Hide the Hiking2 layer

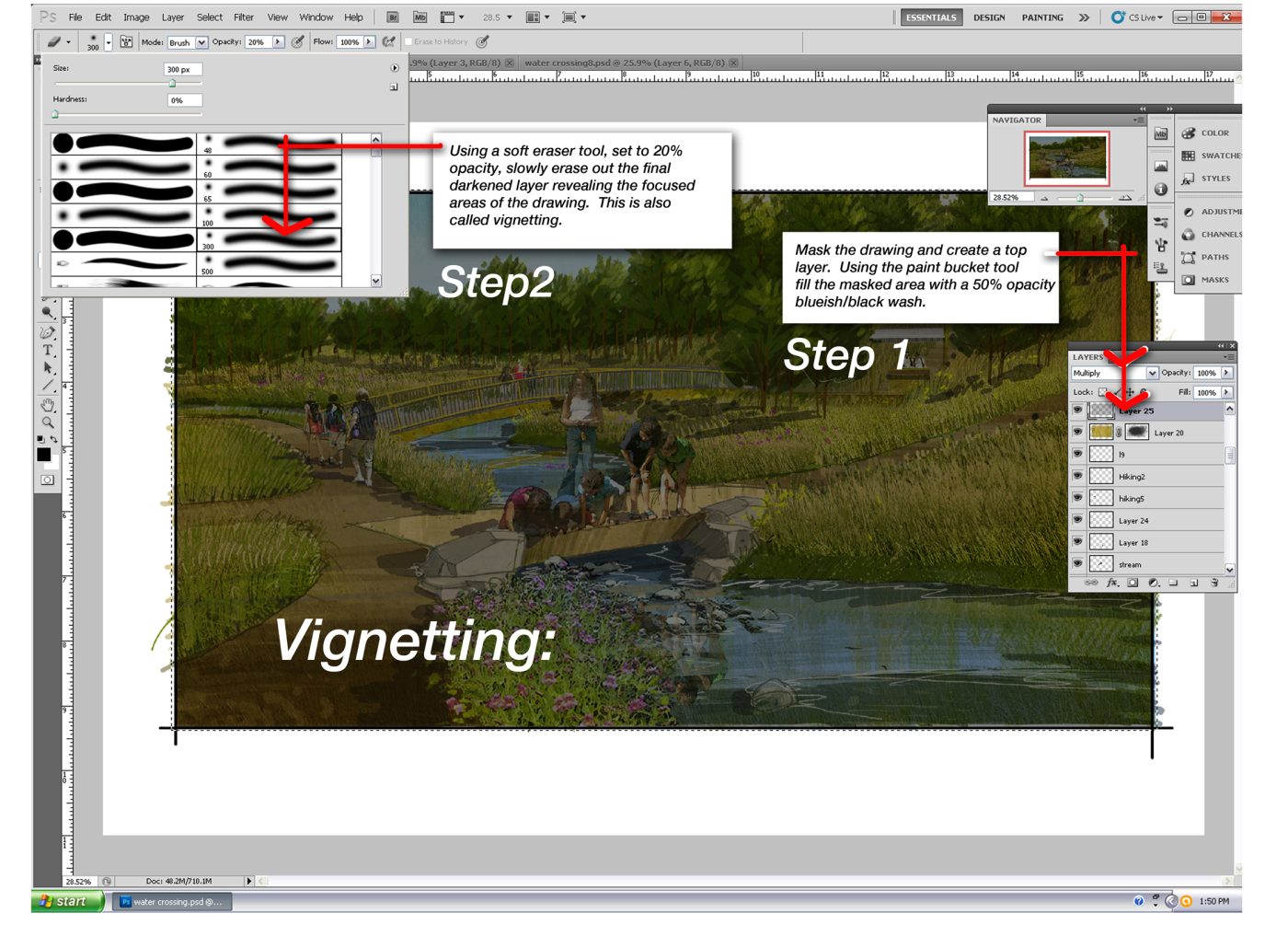point(1077,477)
